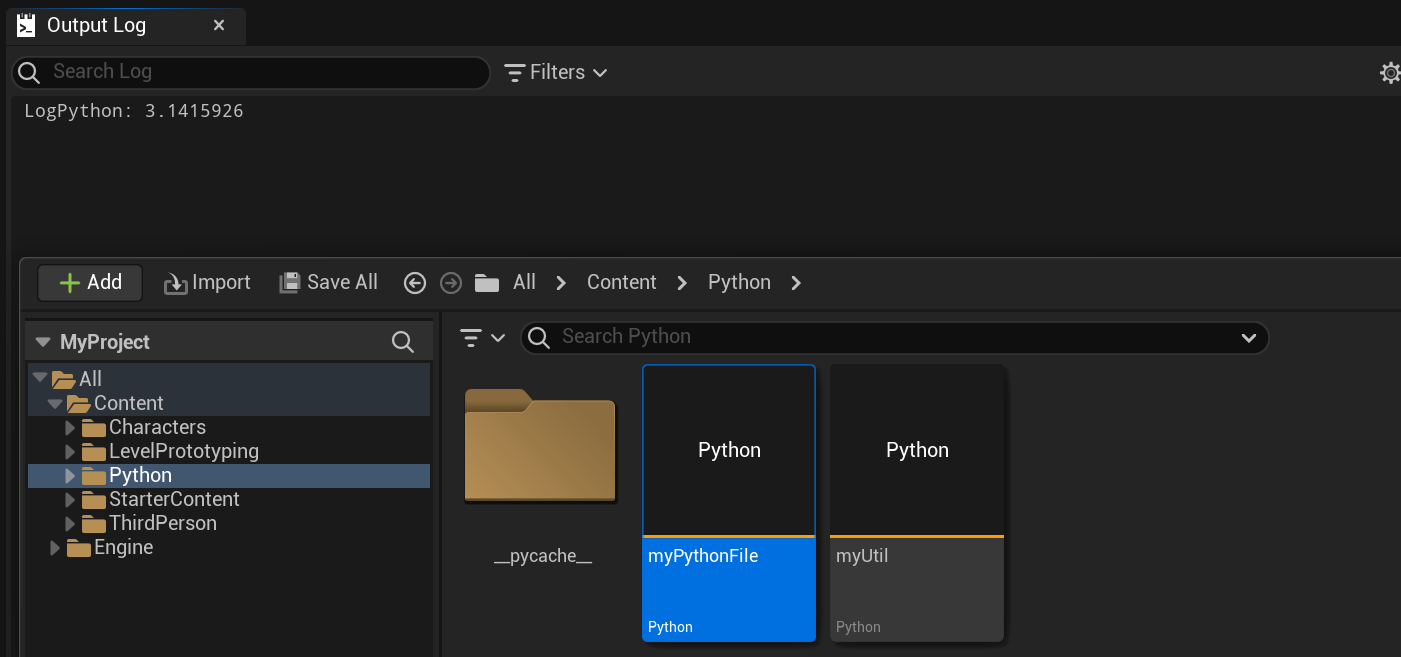Switch to the Output Log tab
The height and width of the screenshot is (657, 1401).
click(96, 25)
